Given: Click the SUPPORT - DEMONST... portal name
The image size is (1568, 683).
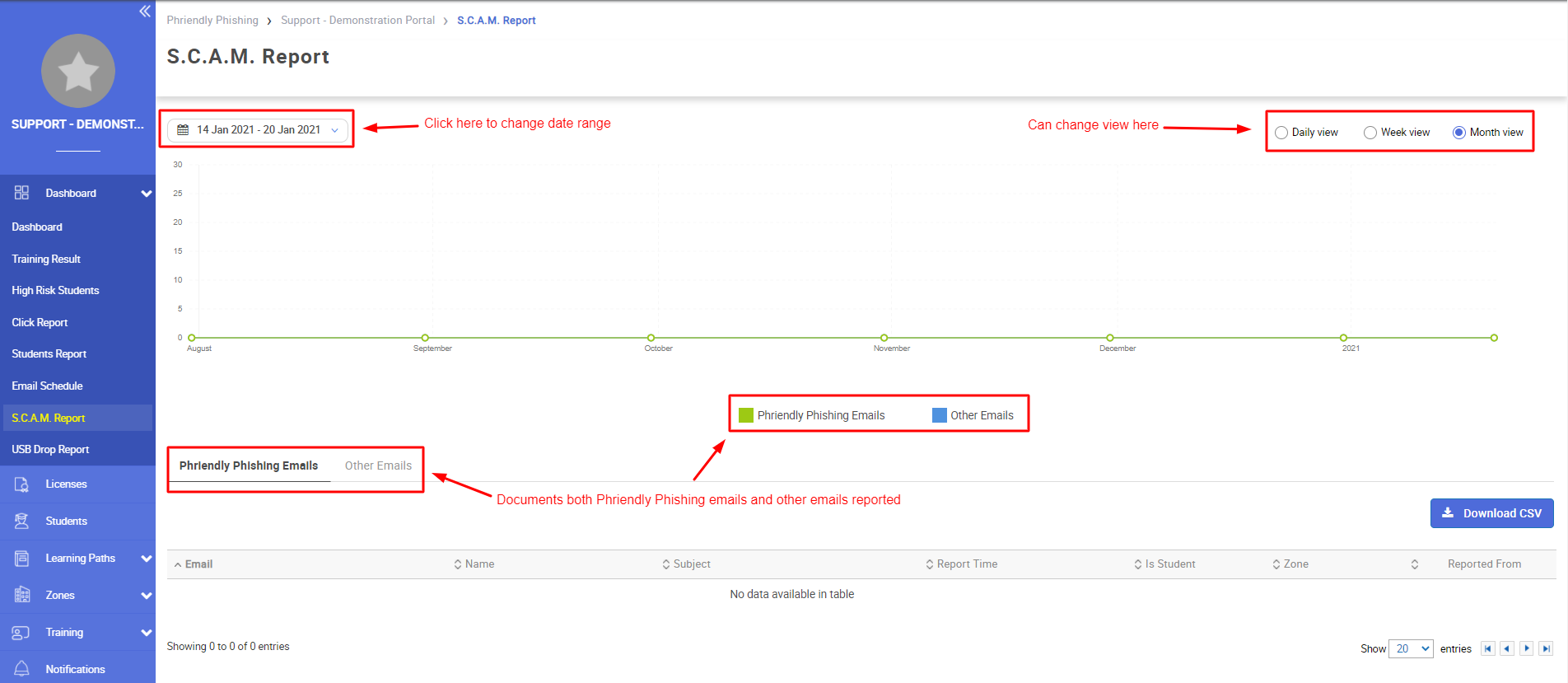Looking at the screenshot, I should pyautogui.click(x=77, y=124).
